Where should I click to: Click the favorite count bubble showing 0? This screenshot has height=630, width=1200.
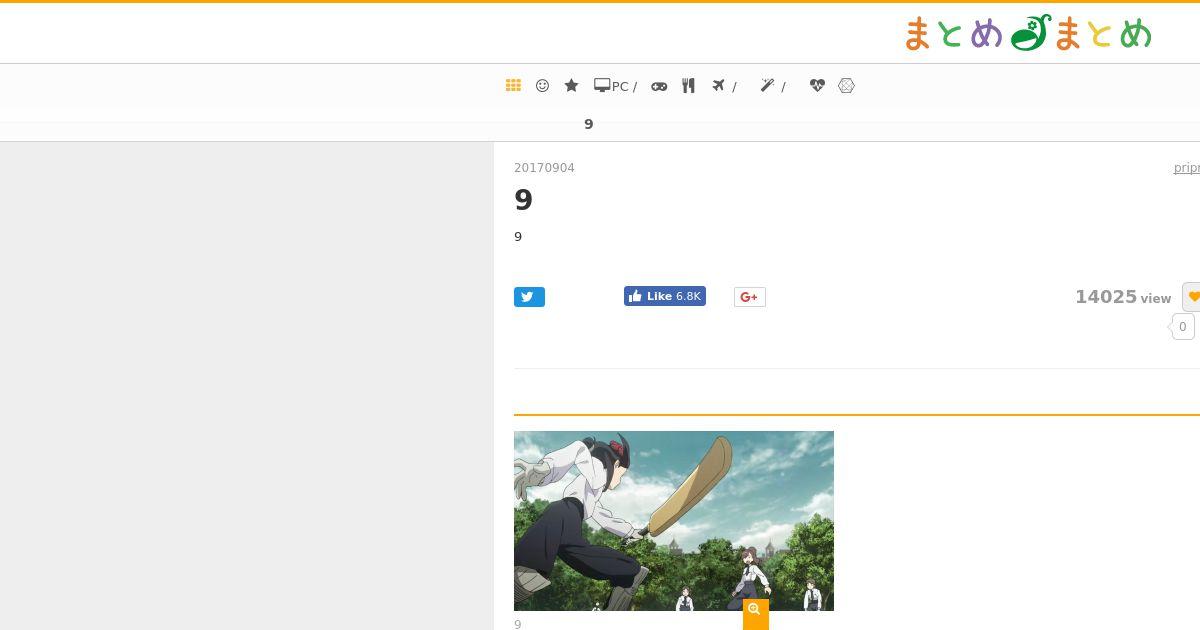1182,327
